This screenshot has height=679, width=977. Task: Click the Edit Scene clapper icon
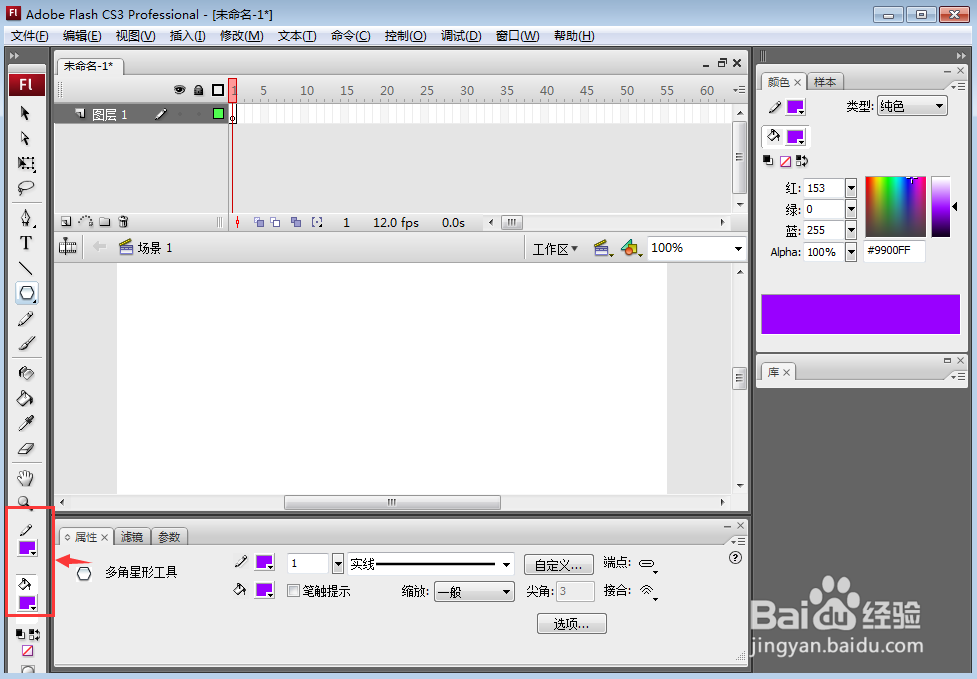pos(602,248)
